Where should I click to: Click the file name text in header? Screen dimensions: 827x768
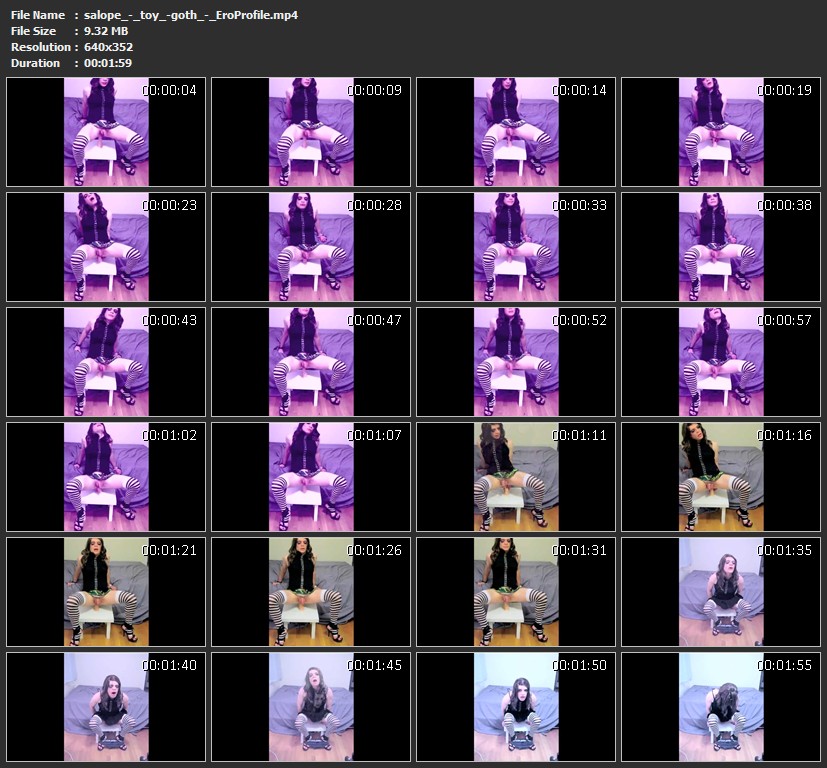pos(190,15)
